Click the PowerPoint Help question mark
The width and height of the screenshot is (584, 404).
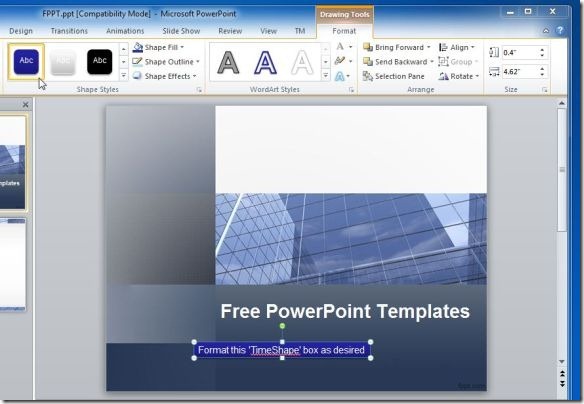[559, 31]
